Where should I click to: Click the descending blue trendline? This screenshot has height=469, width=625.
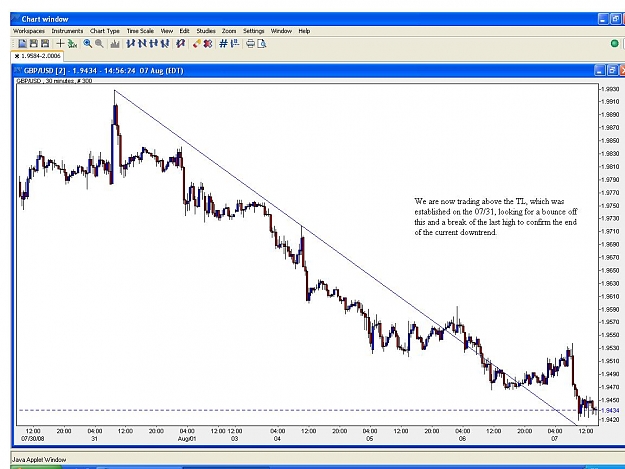pos(346,258)
